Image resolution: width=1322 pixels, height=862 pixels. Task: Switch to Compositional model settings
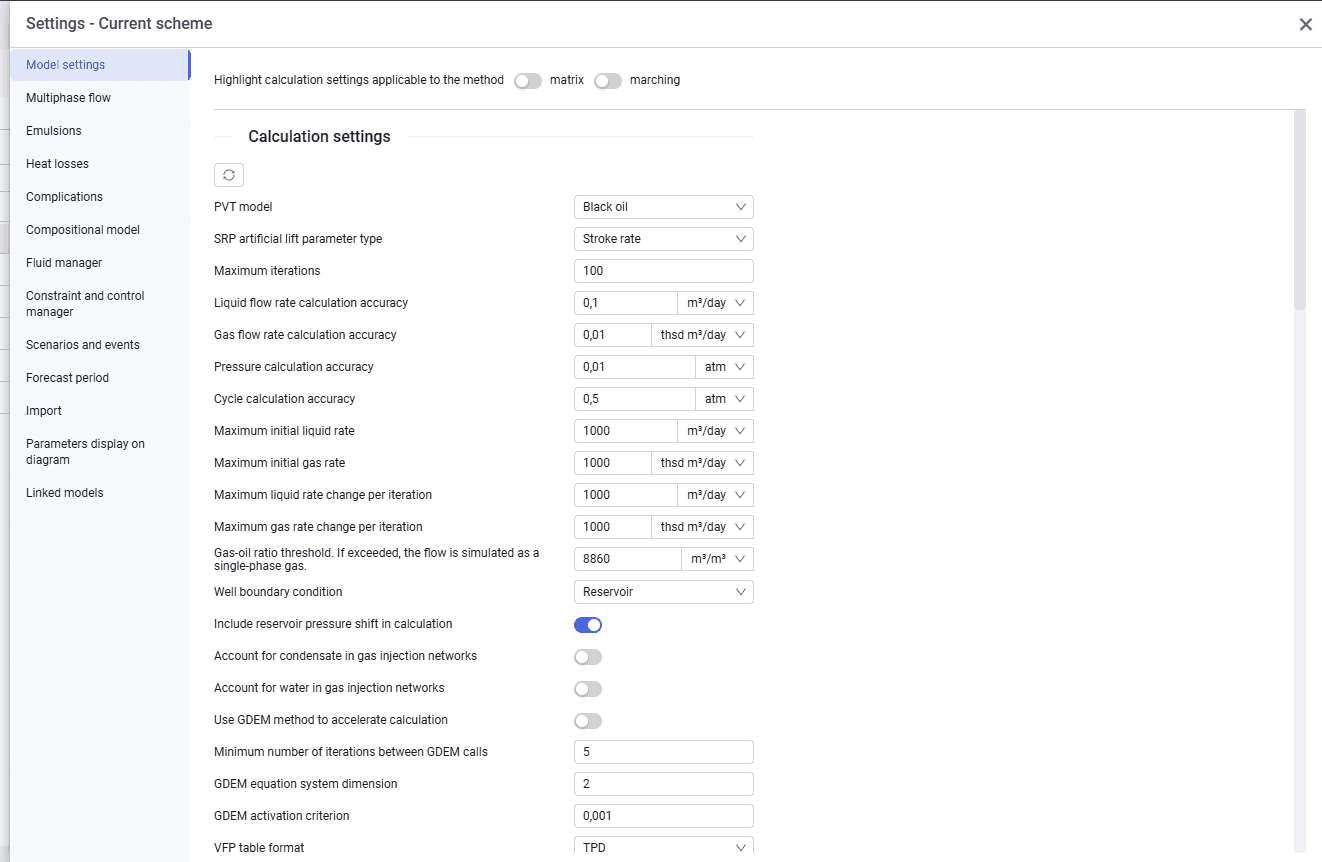coord(100,230)
